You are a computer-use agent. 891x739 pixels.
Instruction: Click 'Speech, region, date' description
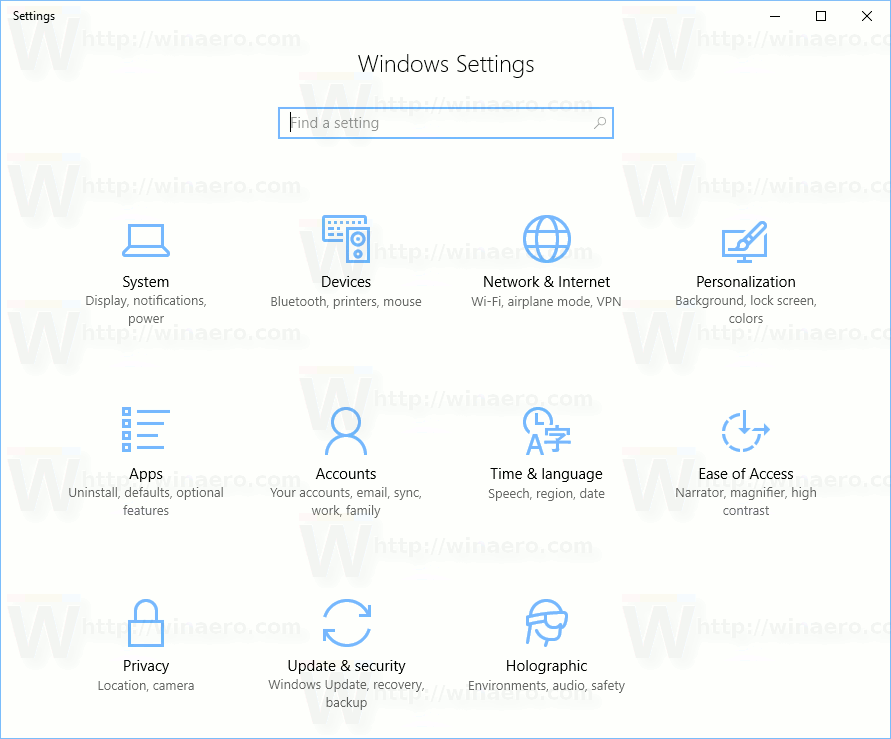click(x=546, y=494)
